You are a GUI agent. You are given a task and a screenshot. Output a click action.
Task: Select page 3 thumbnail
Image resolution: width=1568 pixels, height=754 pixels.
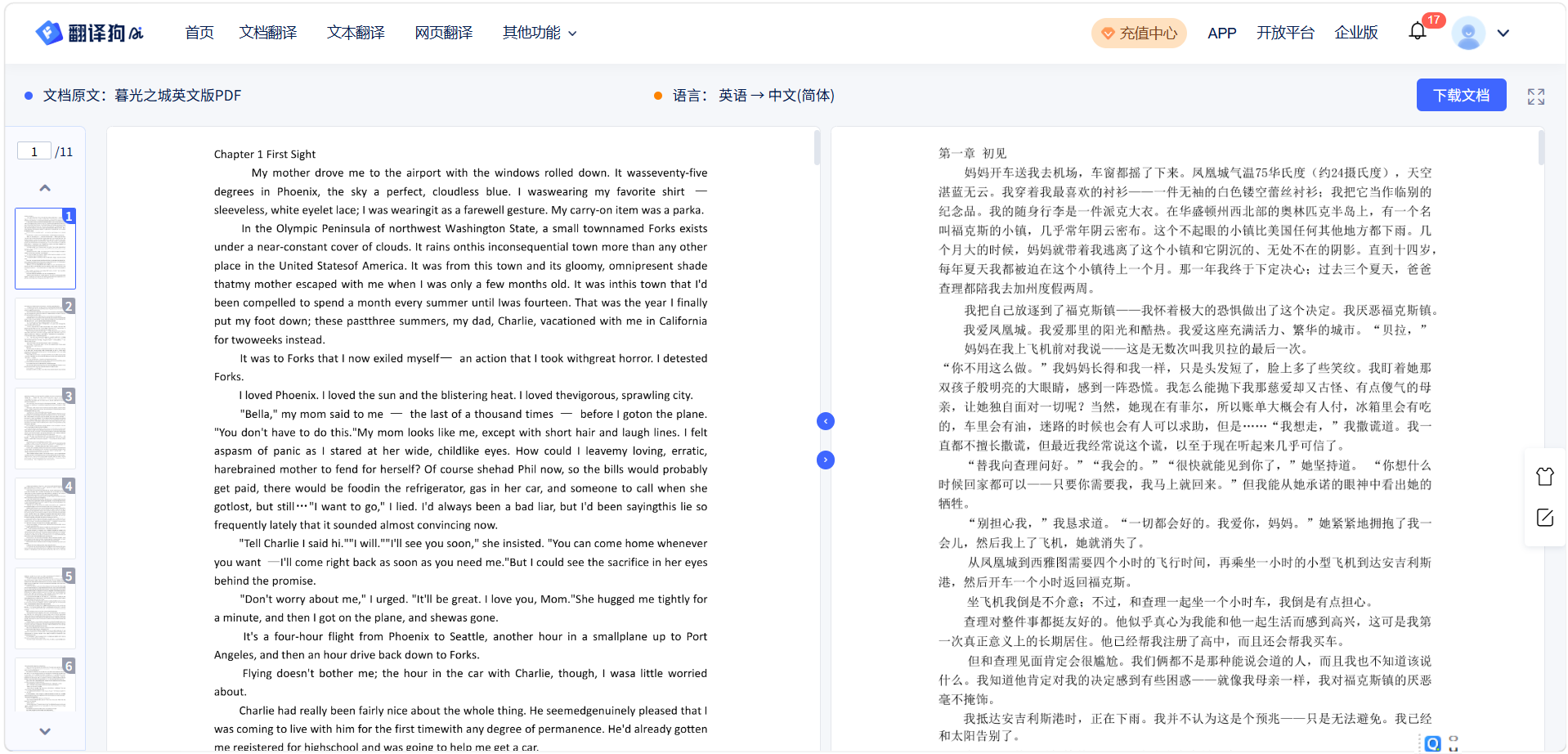tap(45, 429)
